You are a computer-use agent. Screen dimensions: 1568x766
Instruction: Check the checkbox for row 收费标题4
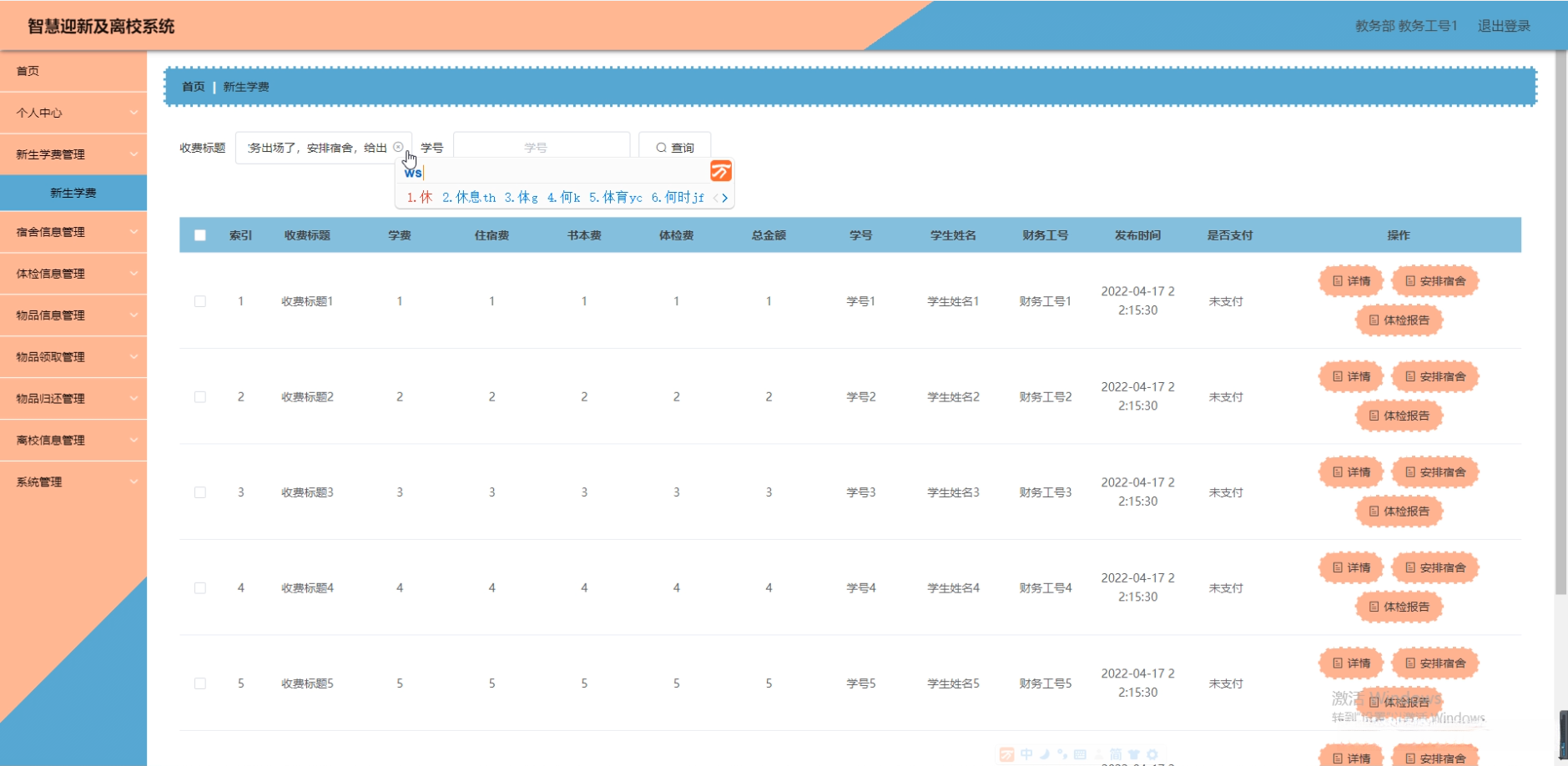(x=200, y=588)
